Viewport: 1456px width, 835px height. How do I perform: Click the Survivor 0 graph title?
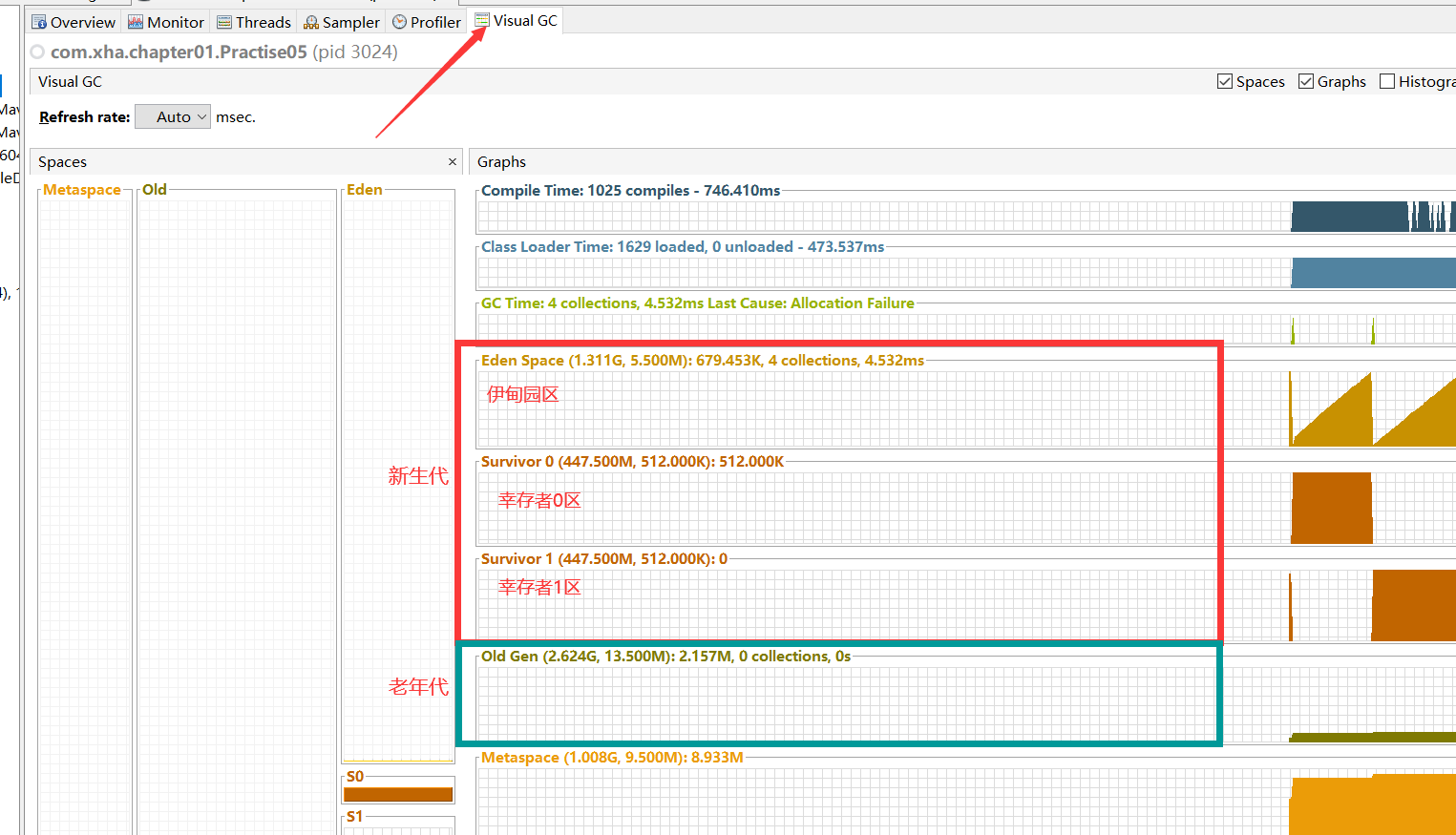(632, 462)
